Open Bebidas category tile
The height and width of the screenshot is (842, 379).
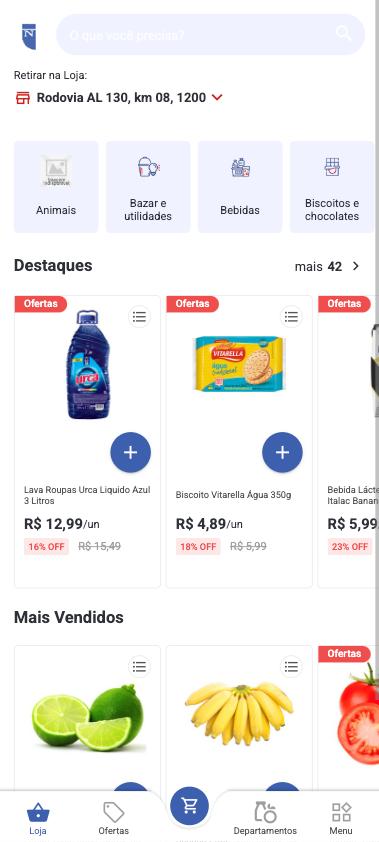(x=240, y=187)
